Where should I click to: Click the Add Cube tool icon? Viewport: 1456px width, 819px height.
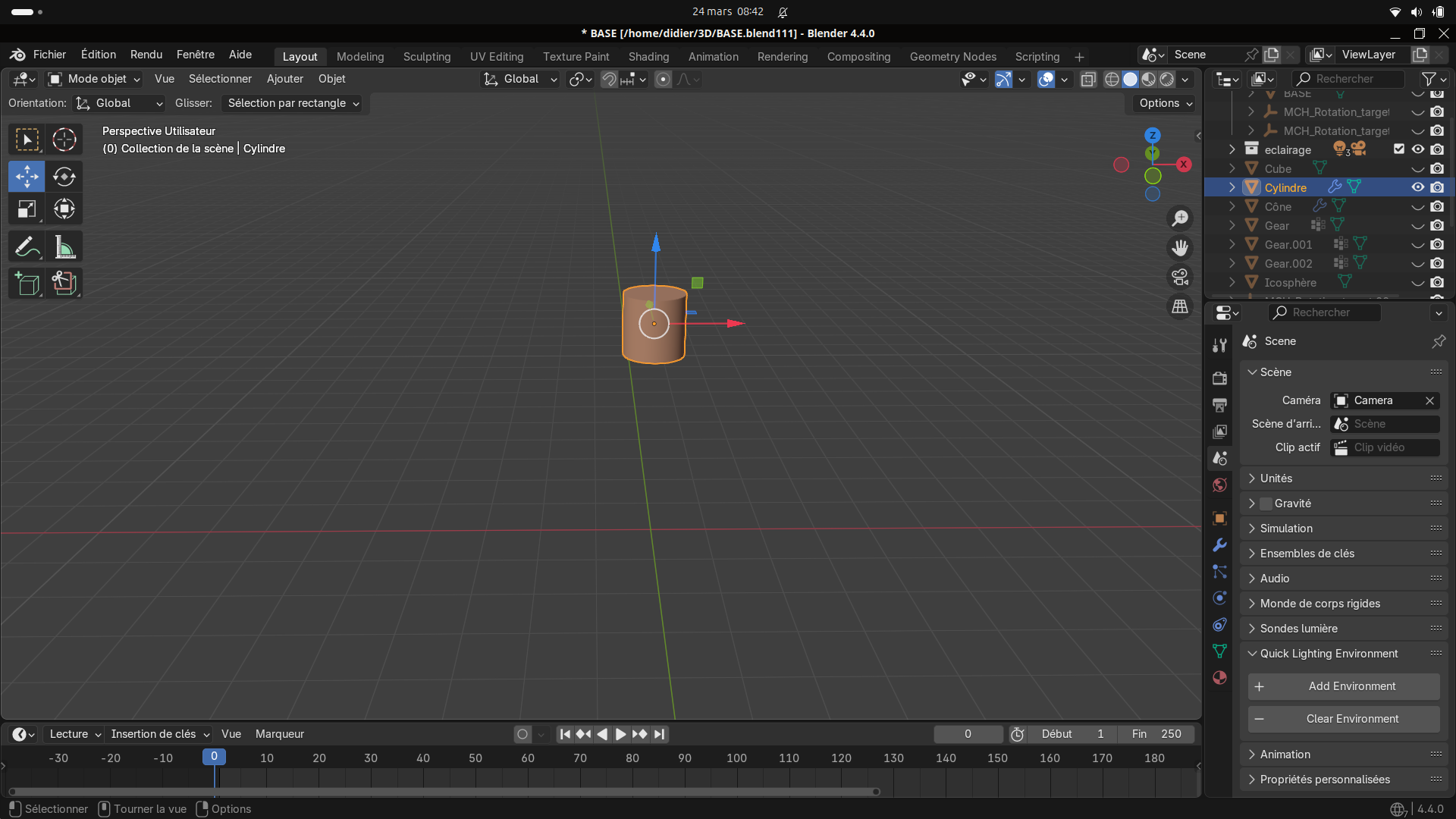click(27, 284)
